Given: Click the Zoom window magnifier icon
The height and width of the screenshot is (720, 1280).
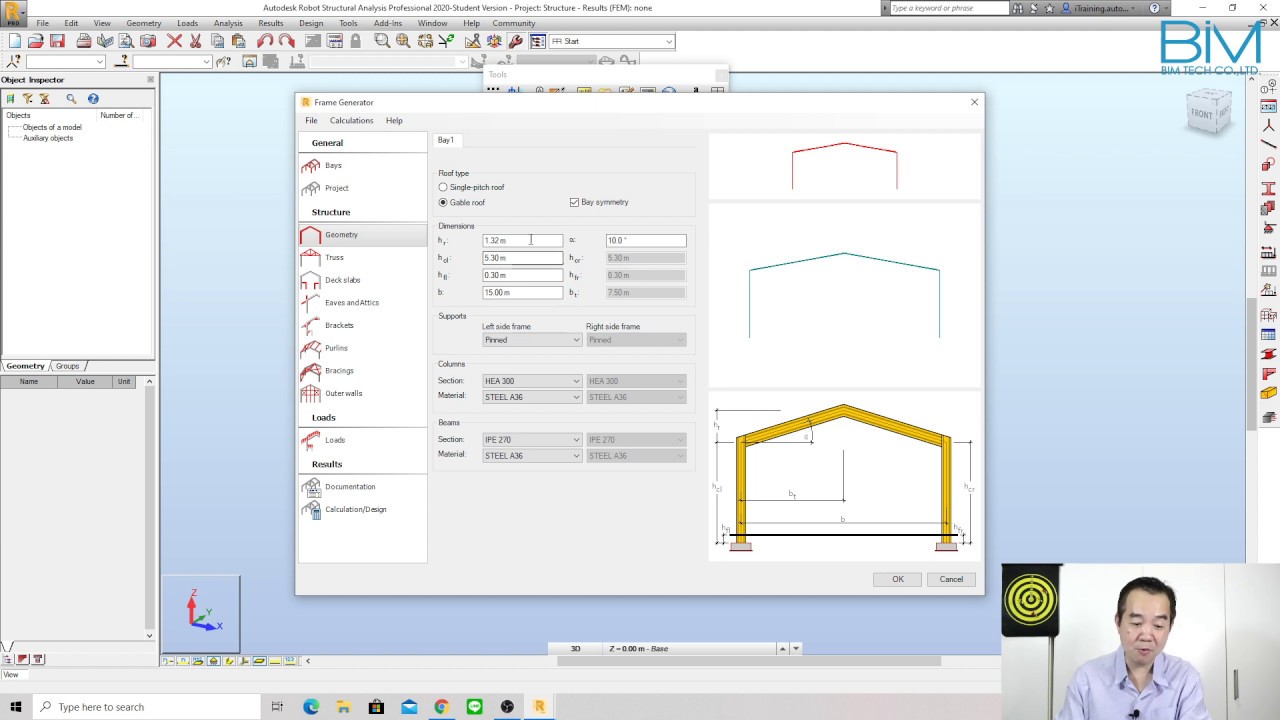Looking at the screenshot, I should (x=382, y=41).
